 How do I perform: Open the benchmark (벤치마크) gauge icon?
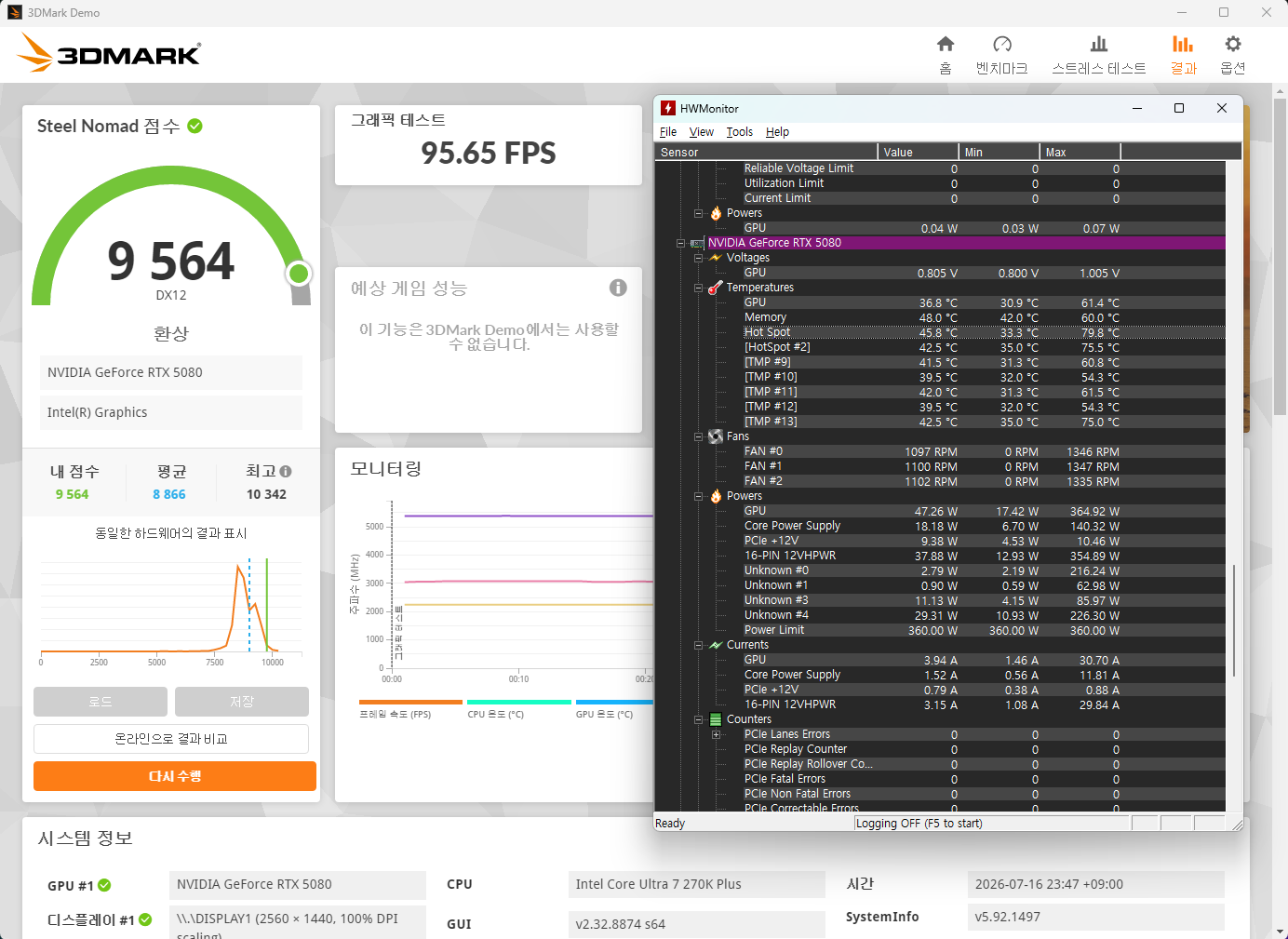coord(1002,44)
